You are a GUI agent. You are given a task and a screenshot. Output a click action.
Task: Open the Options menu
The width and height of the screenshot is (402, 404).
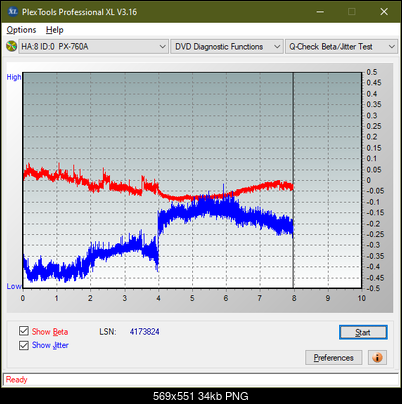click(x=21, y=30)
